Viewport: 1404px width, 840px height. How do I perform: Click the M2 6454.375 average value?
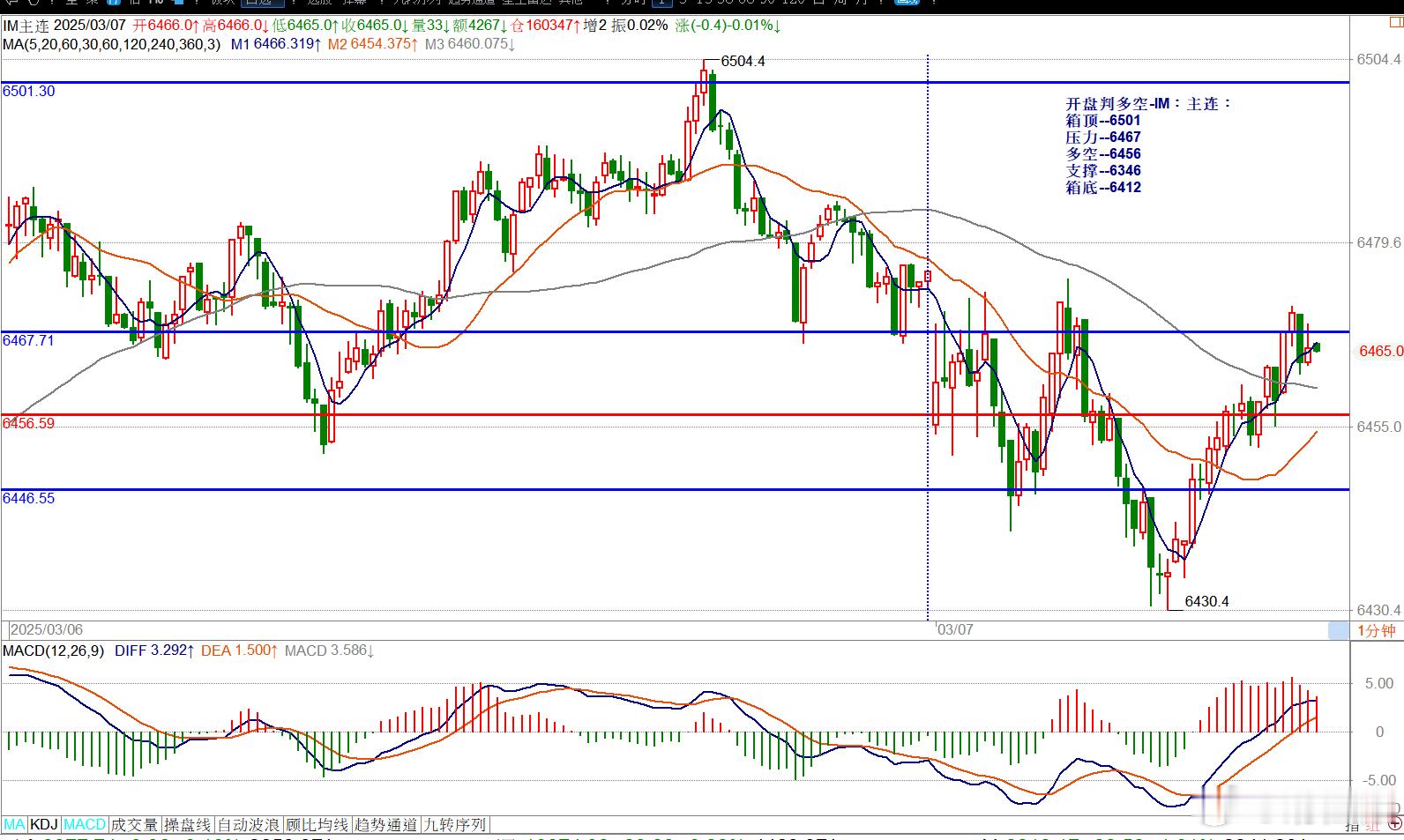[x=372, y=43]
